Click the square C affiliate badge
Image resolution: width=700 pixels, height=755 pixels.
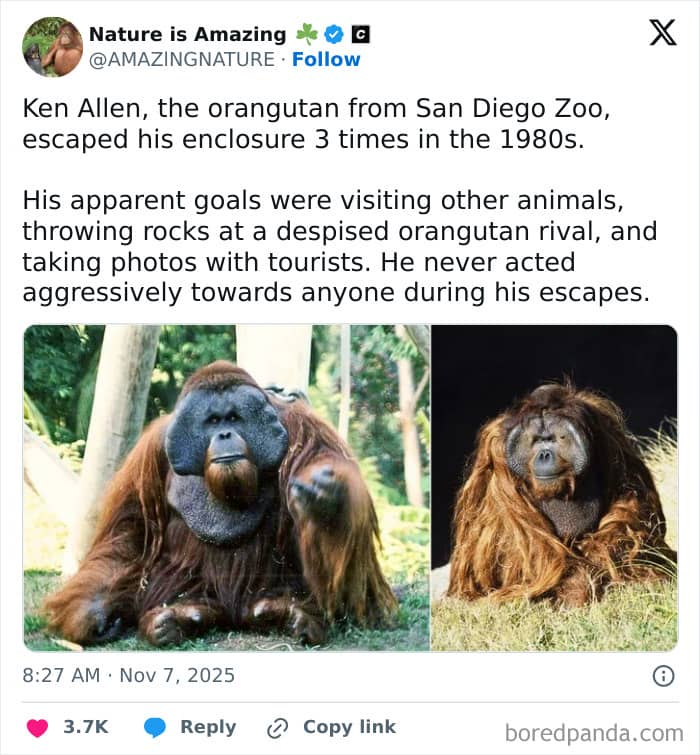click(361, 34)
